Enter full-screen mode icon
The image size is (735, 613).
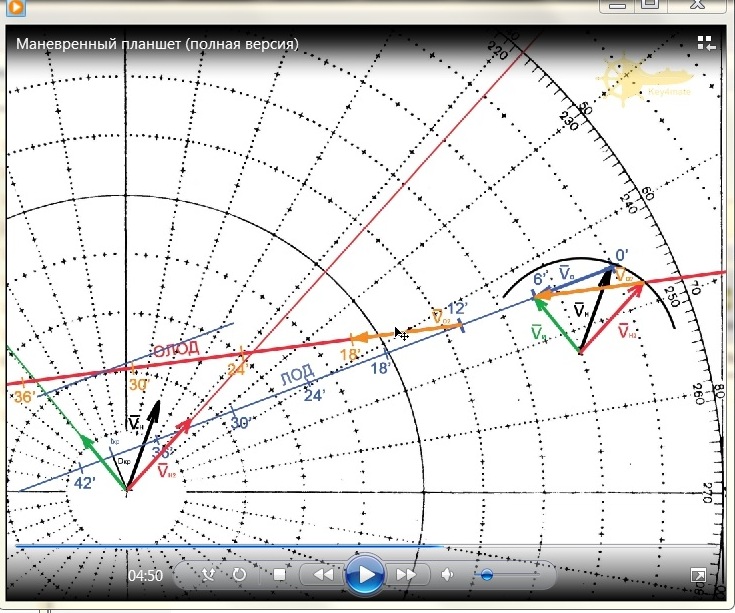click(x=698, y=576)
